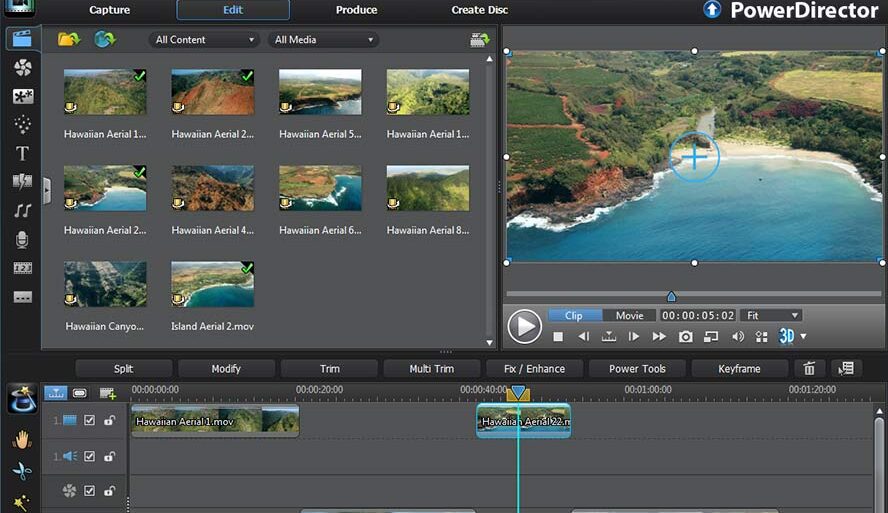
Task: Open the Particle Room icon
Action: [x=22, y=125]
